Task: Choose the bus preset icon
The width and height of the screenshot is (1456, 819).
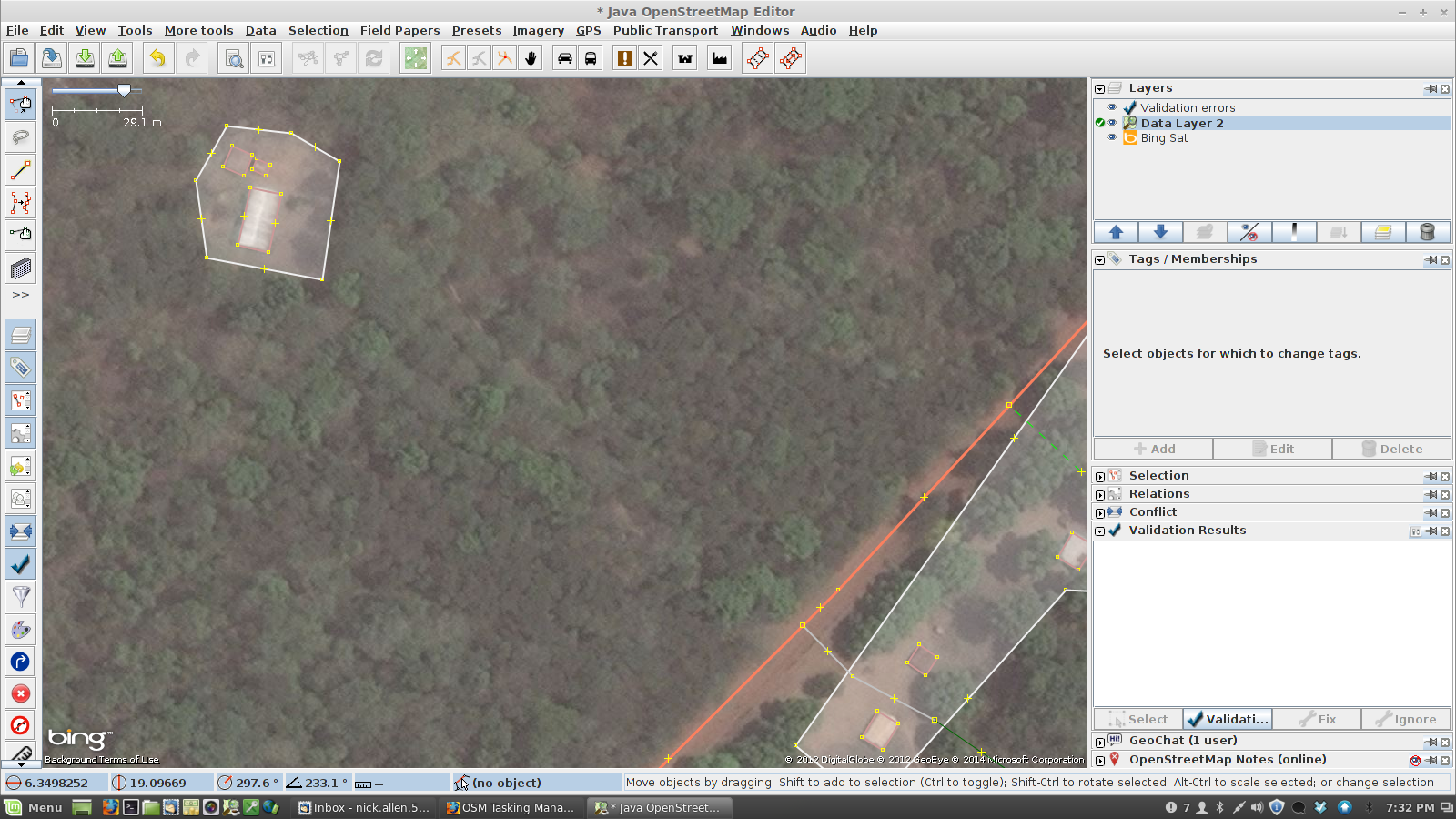Action: pos(591,58)
